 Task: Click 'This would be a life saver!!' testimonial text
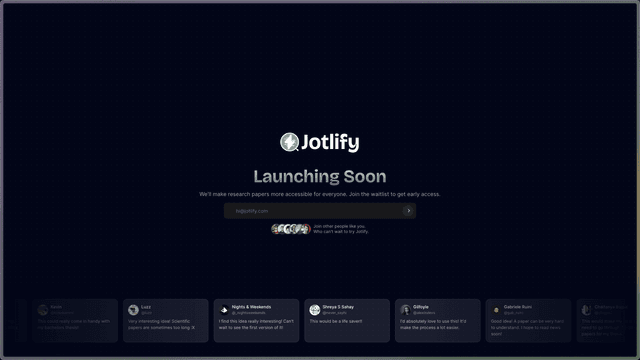pos(336,321)
